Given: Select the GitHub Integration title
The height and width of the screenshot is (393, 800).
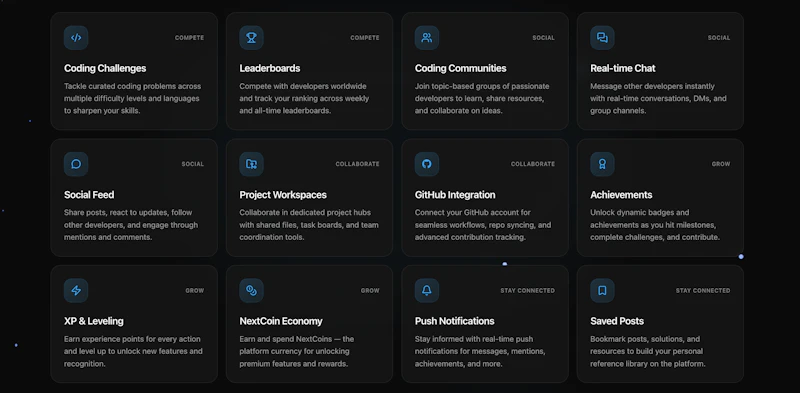Looking at the screenshot, I should click(x=455, y=195).
